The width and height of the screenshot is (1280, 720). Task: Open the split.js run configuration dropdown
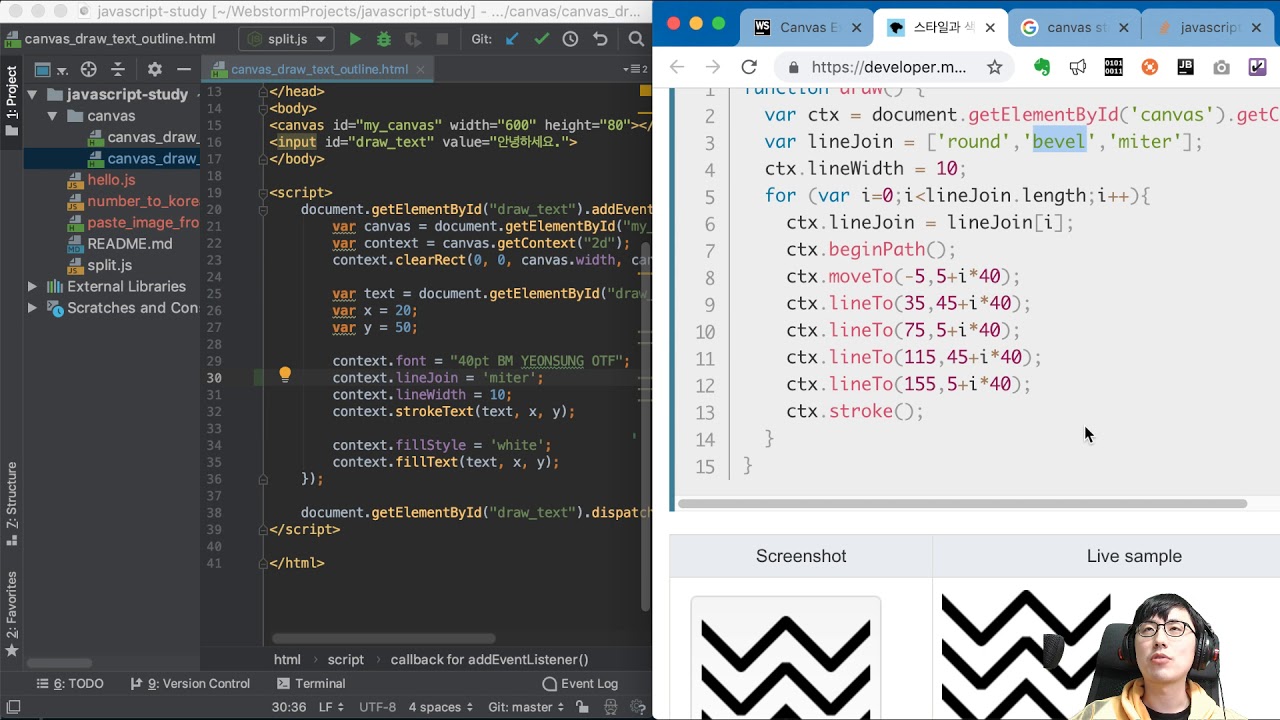coord(287,39)
